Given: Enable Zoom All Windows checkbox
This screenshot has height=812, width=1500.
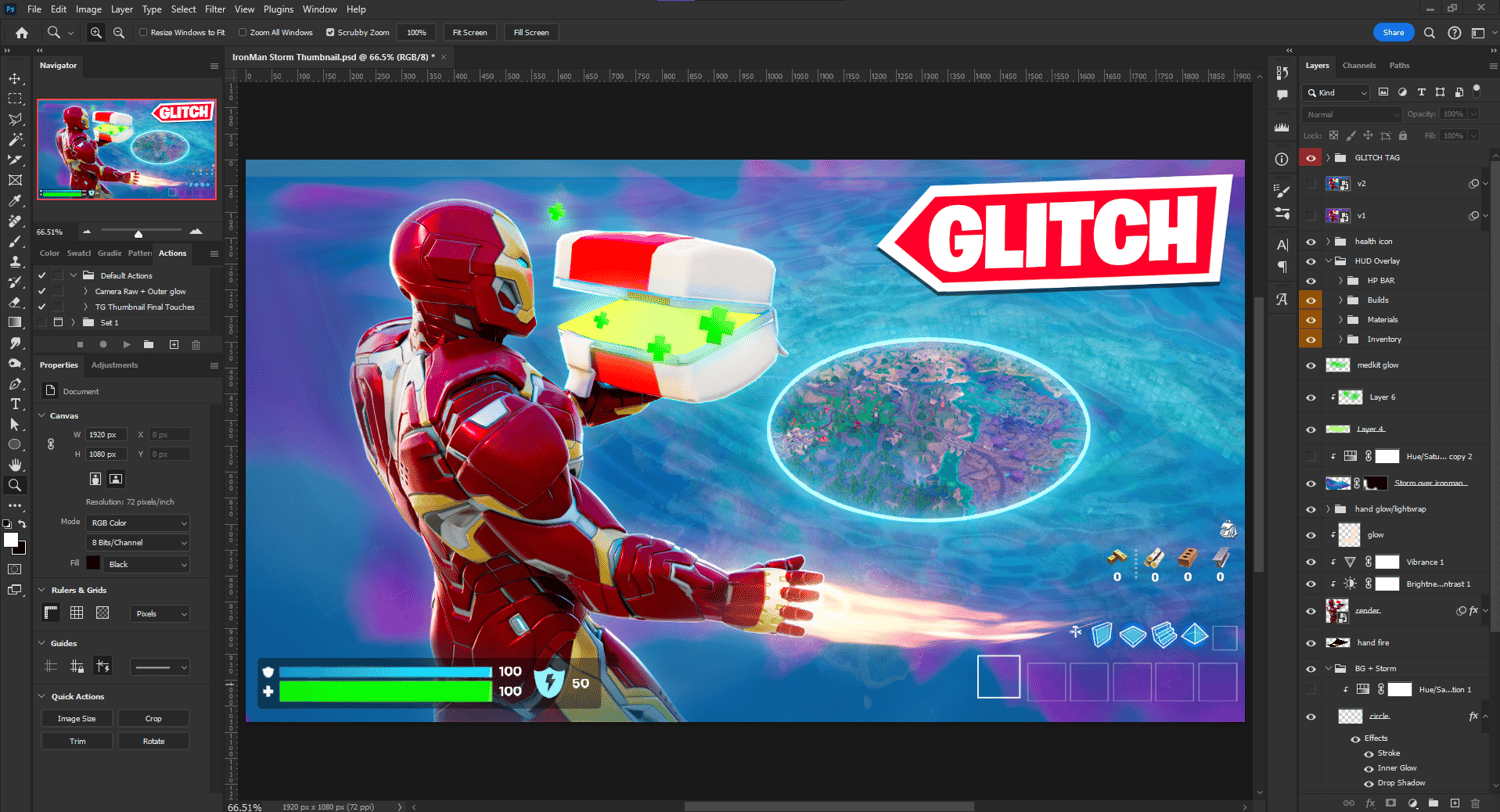Looking at the screenshot, I should tap(244, 33).
